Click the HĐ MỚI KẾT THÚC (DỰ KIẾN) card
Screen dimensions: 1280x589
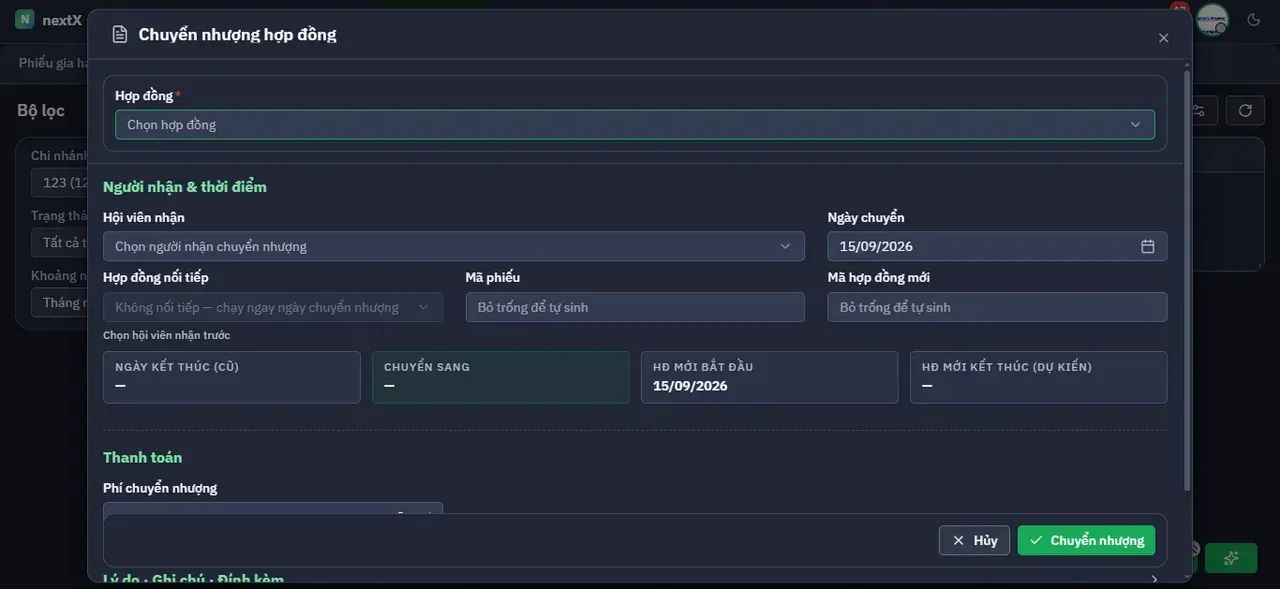tap(1038, 377)
